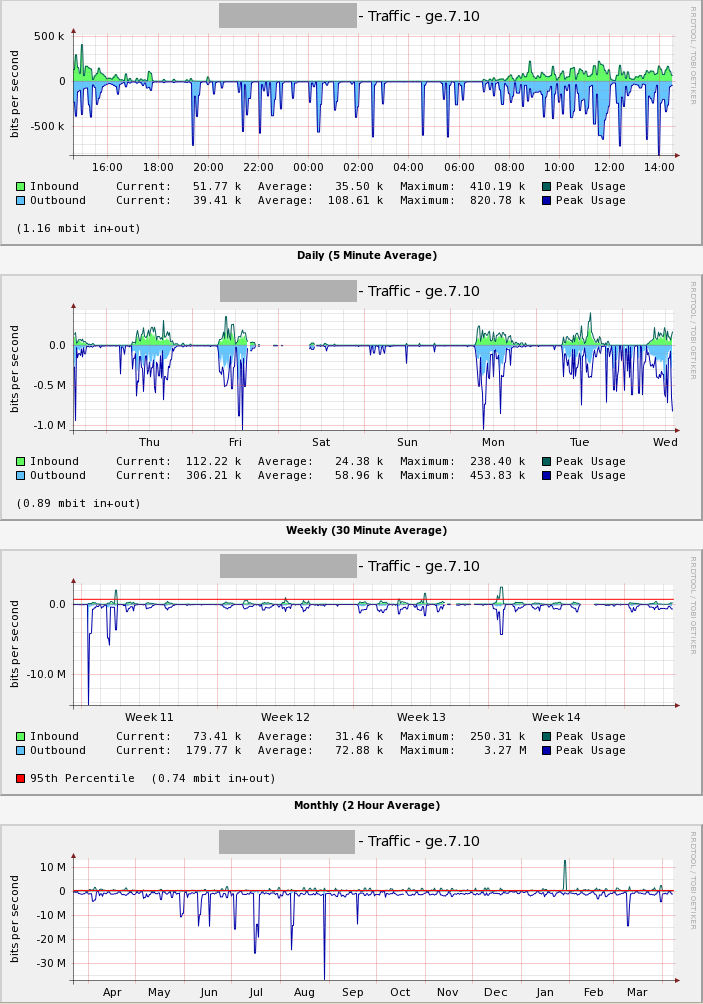Click the Aug label on yearly axis
703x1004 pixels.
tap(304, 992)
